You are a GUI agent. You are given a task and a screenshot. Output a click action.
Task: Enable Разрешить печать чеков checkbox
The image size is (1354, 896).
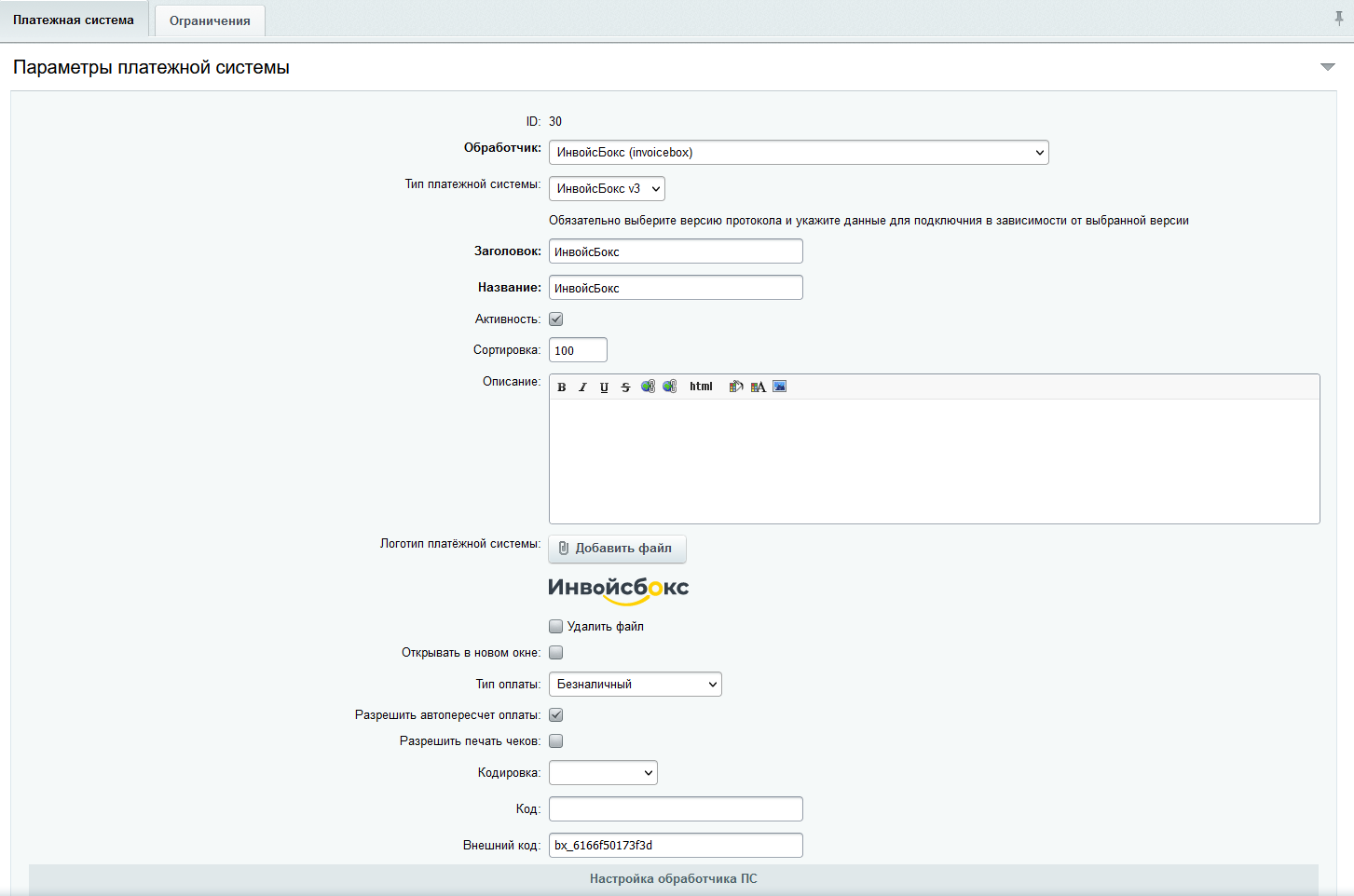tap(556, 741)
